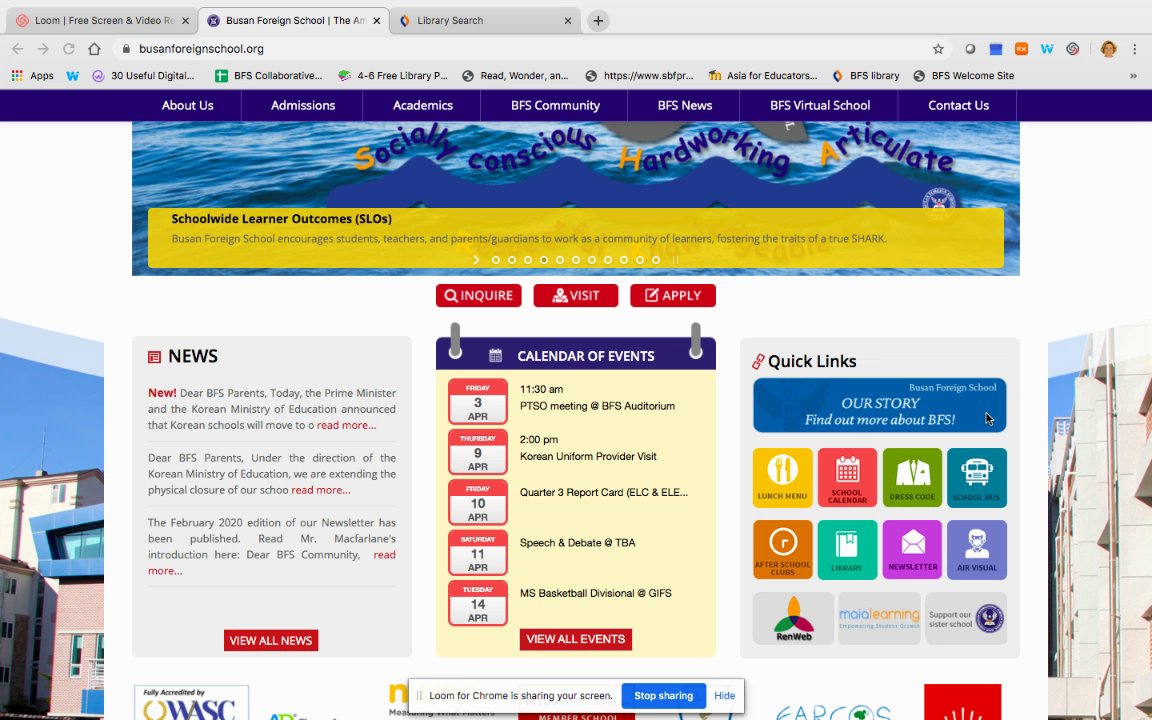Screen dimensions: 1152x720
Task: Select the seventh carousel slide dot
Action: coord(592,260)
